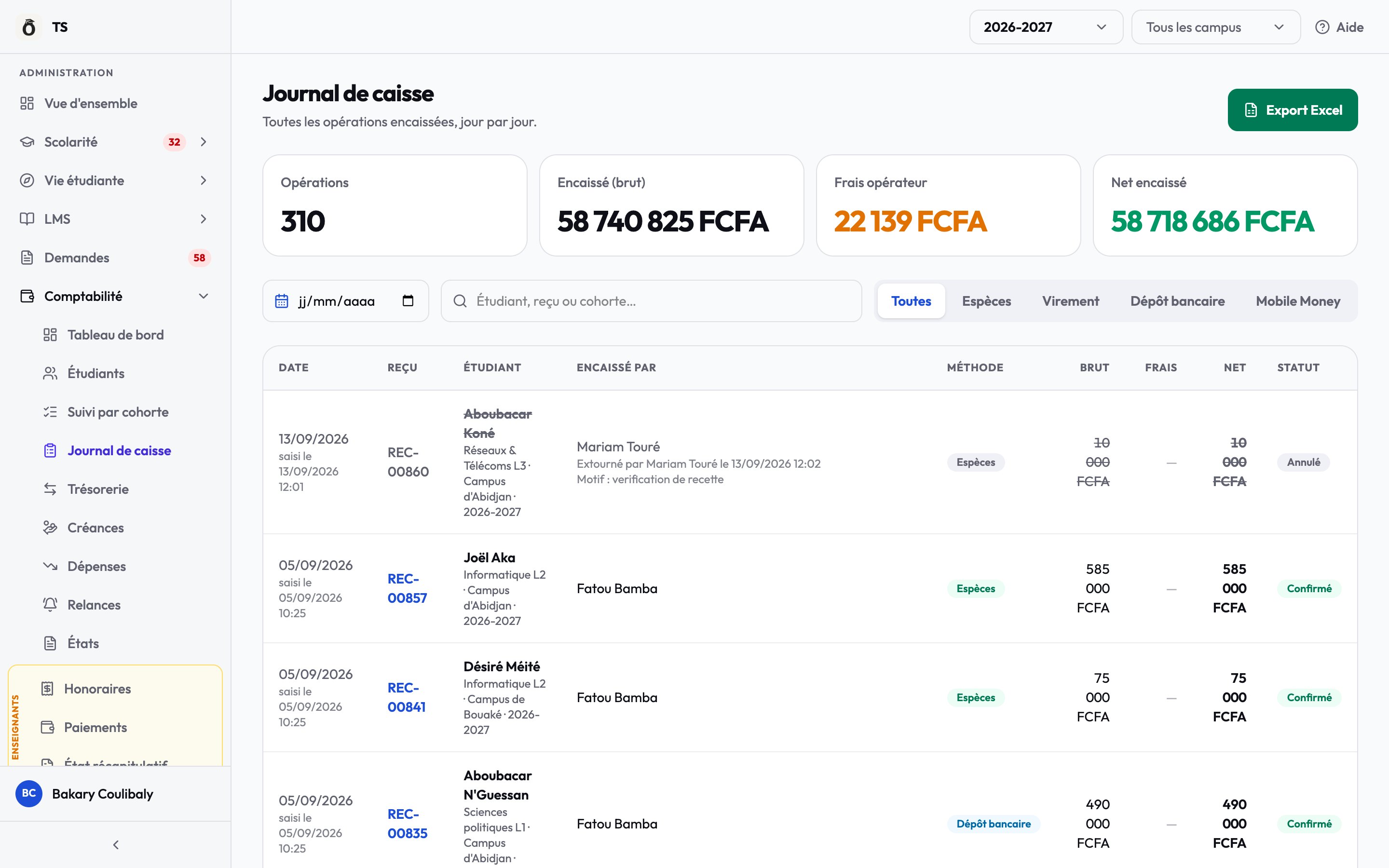Open Bakary Coulibaly user profile
This screenshot has width=1389, height=868.
coord(115,793)
